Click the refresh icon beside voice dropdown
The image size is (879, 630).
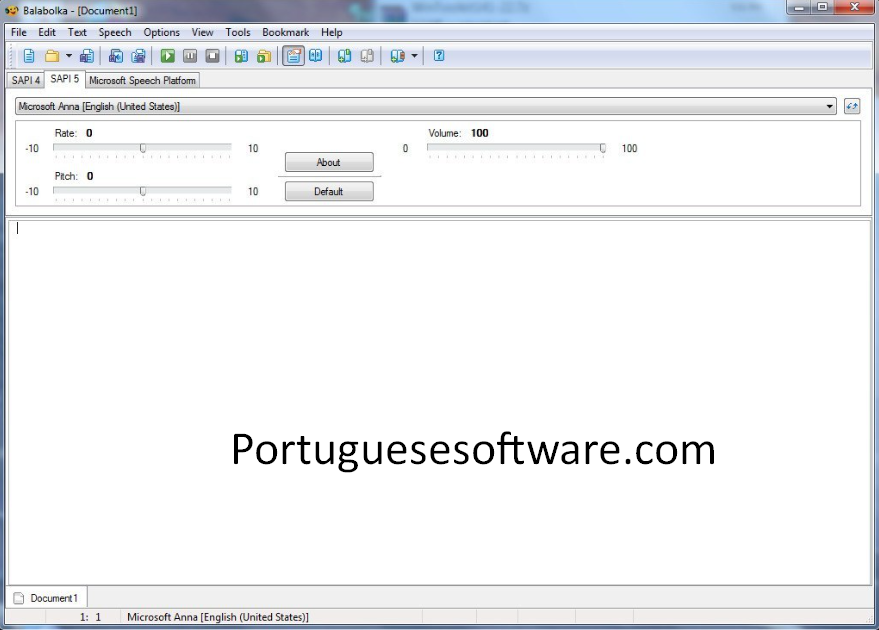852,106
